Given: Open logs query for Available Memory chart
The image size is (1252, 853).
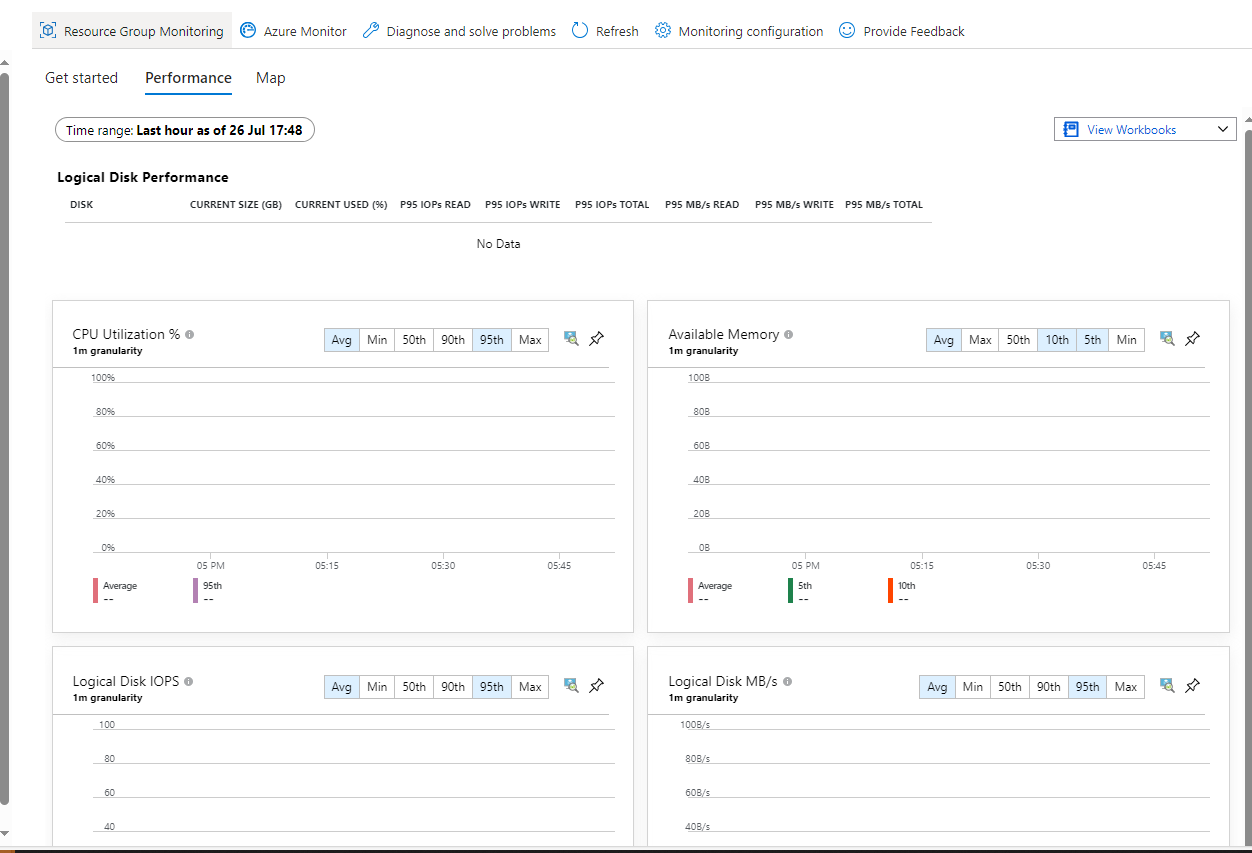Looking at the screenshot, I should pyautogui.click(x=1167, y=339).
